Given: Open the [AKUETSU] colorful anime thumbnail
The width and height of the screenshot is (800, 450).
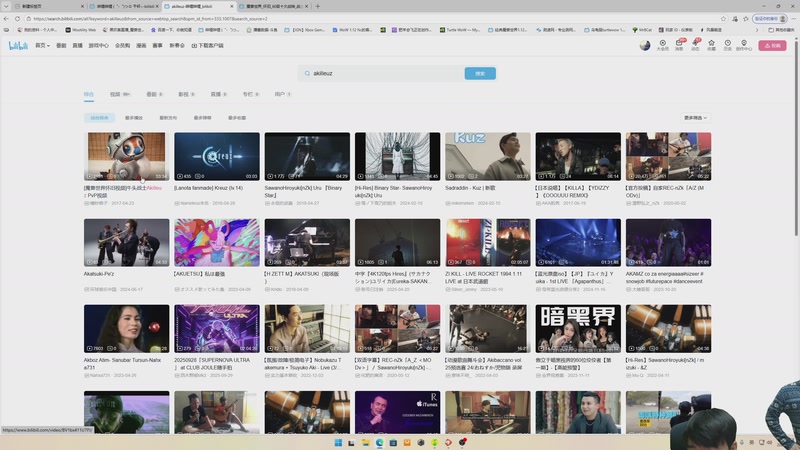Looking at the screenshot, I should pos(217,242).
